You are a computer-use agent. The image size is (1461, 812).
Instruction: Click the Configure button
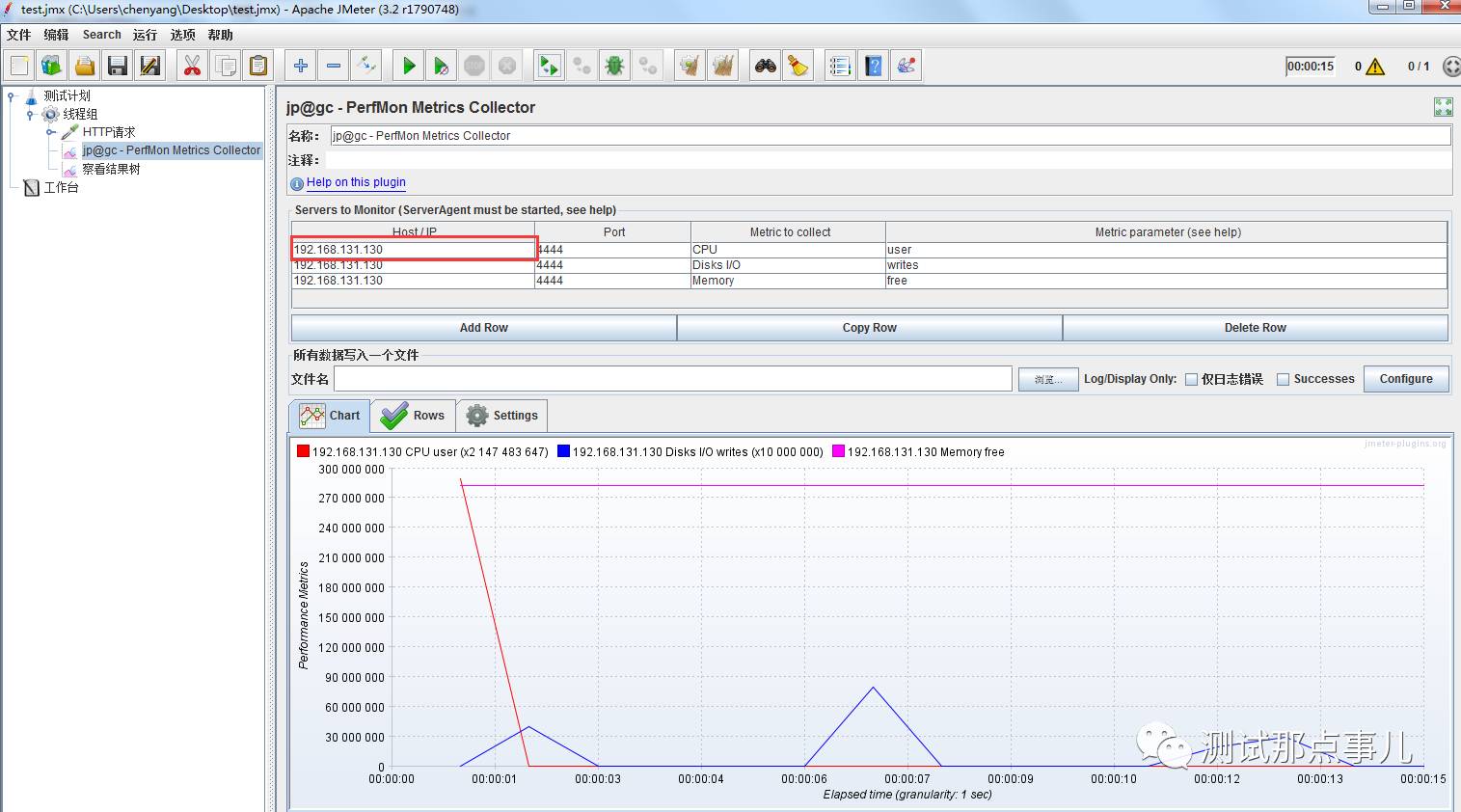[x=1406, y=379]
